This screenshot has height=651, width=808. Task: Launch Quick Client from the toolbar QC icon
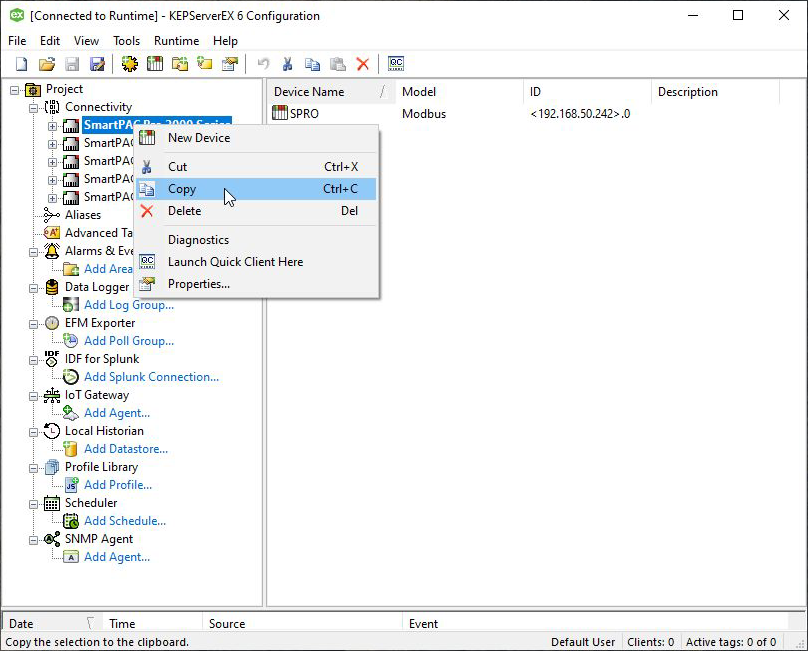pos(396,64)
